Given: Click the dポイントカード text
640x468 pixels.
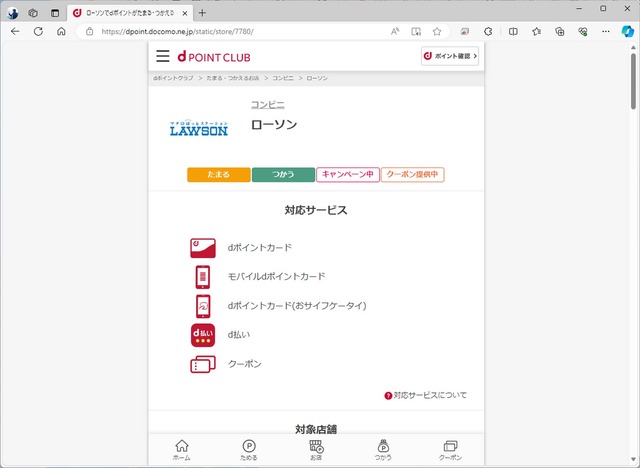Looking at the screenshot, I should point(260,248).
